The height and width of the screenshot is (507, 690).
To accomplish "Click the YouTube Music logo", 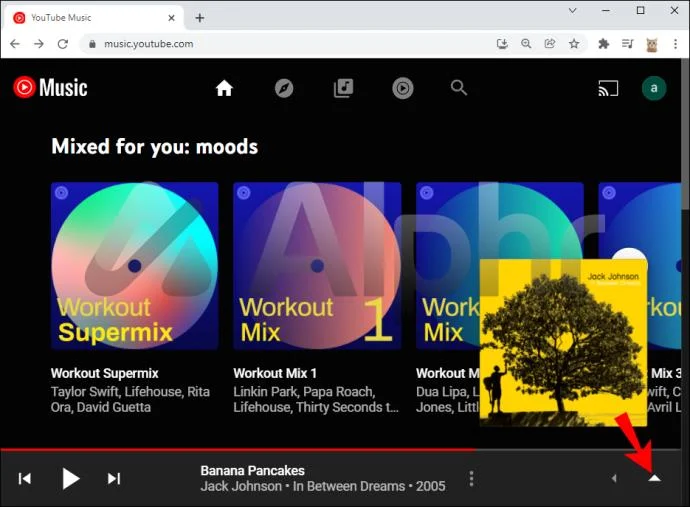I will tap(50, 87).
